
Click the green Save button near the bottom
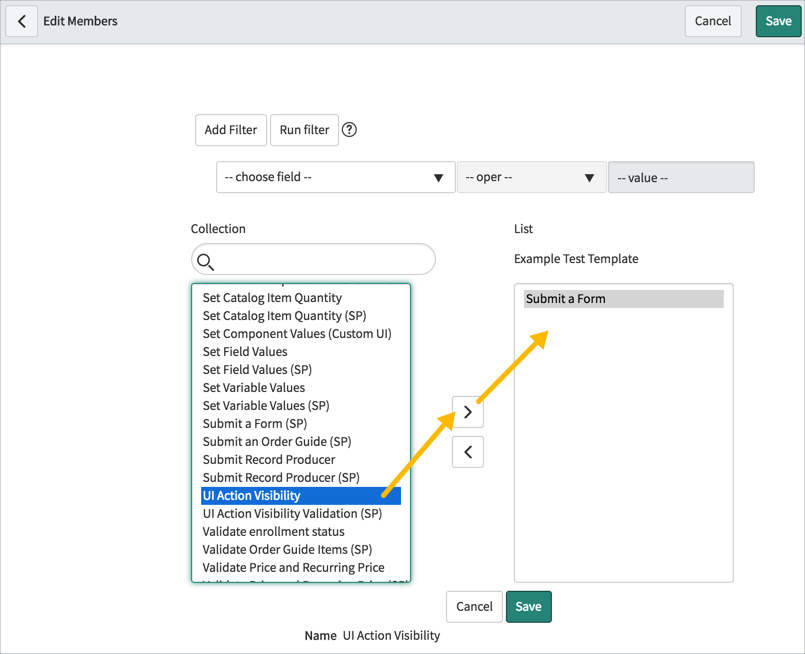point(528,606)
